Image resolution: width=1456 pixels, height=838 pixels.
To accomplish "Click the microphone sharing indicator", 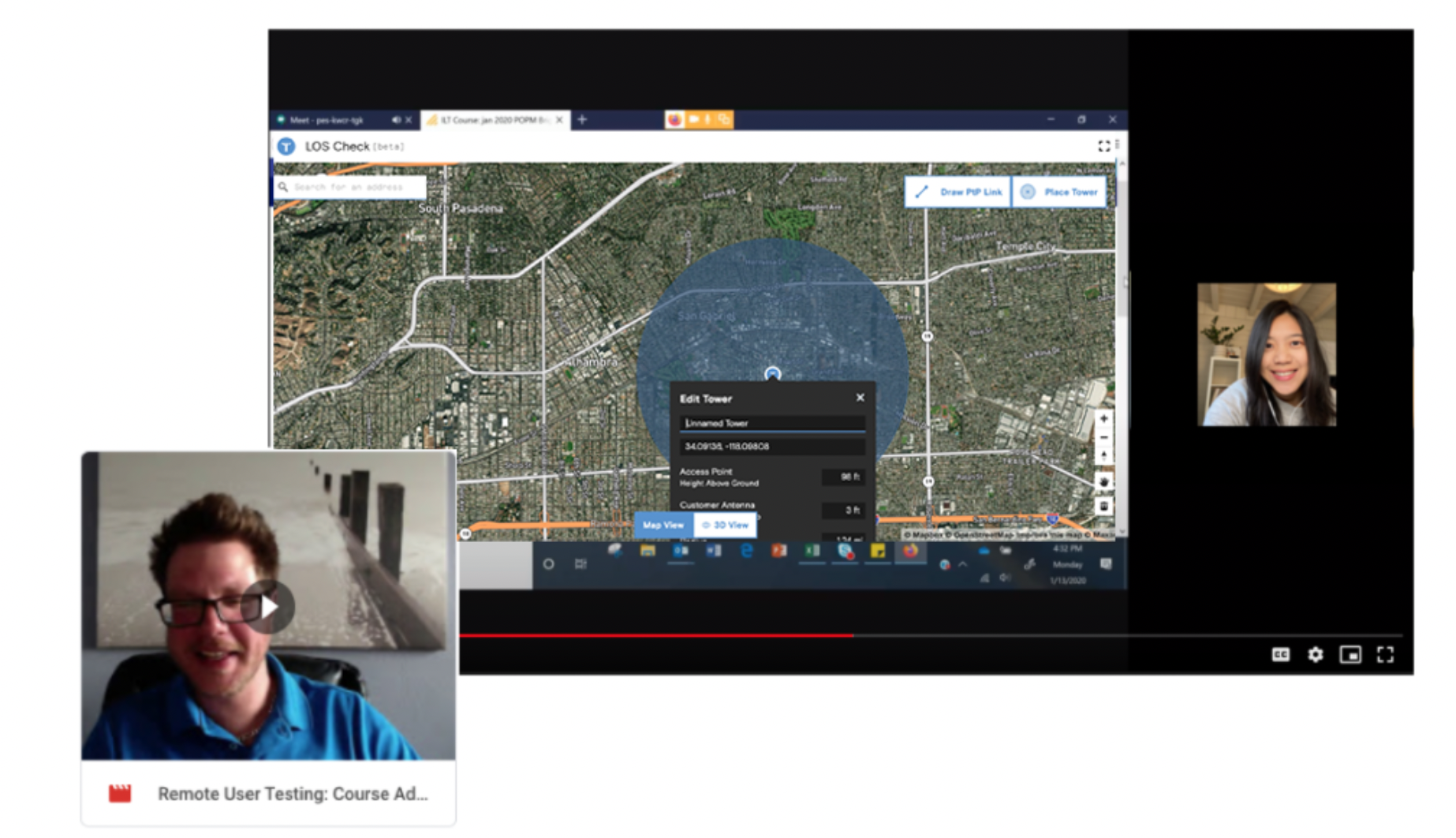I will 707,119.
